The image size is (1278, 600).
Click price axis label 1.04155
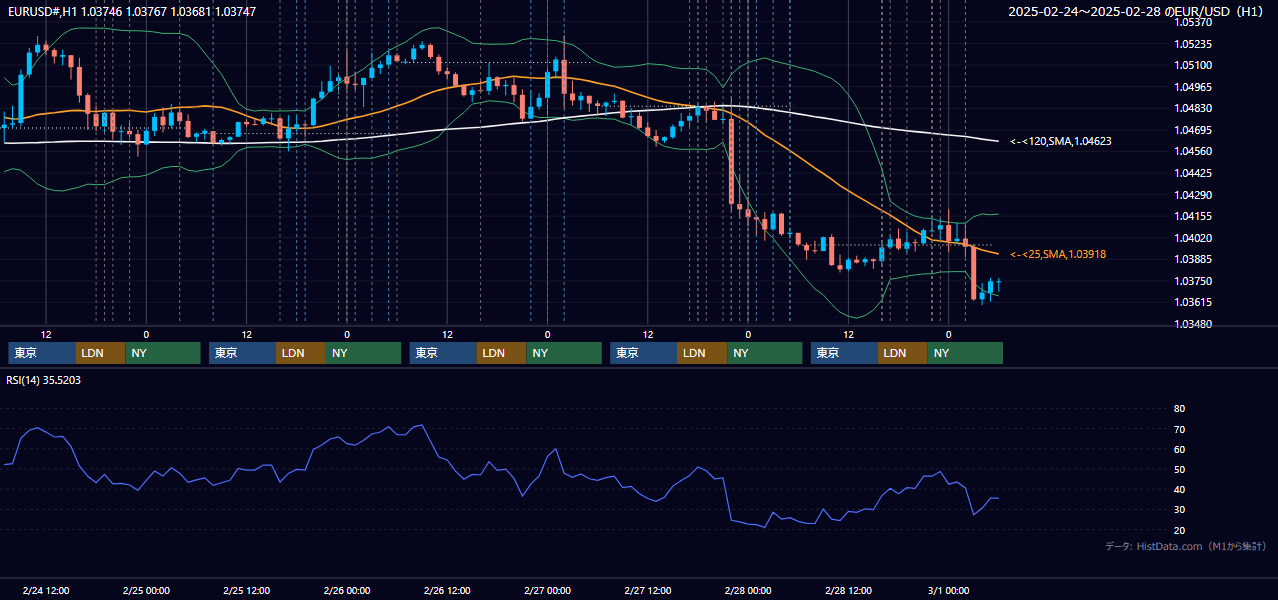[x=1193, y=216]
